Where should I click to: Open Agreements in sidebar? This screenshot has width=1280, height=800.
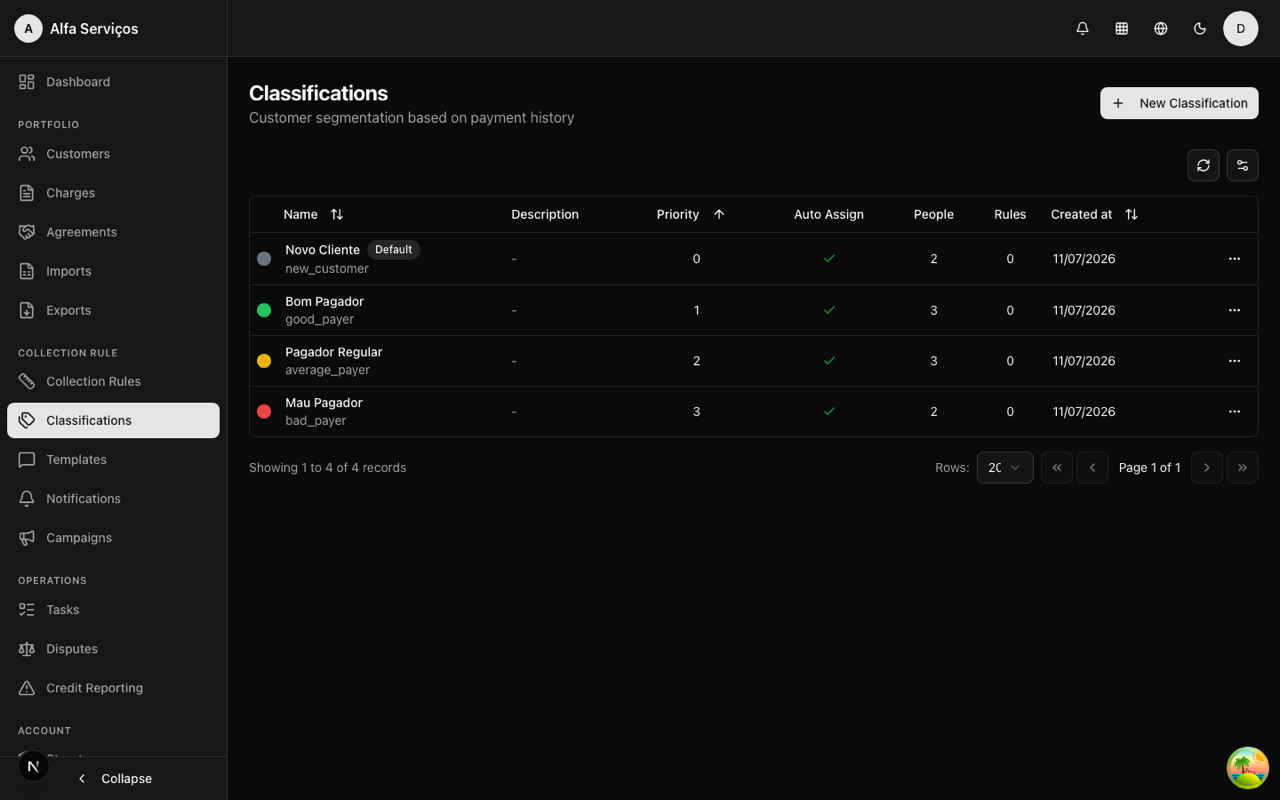pos(113,232)
